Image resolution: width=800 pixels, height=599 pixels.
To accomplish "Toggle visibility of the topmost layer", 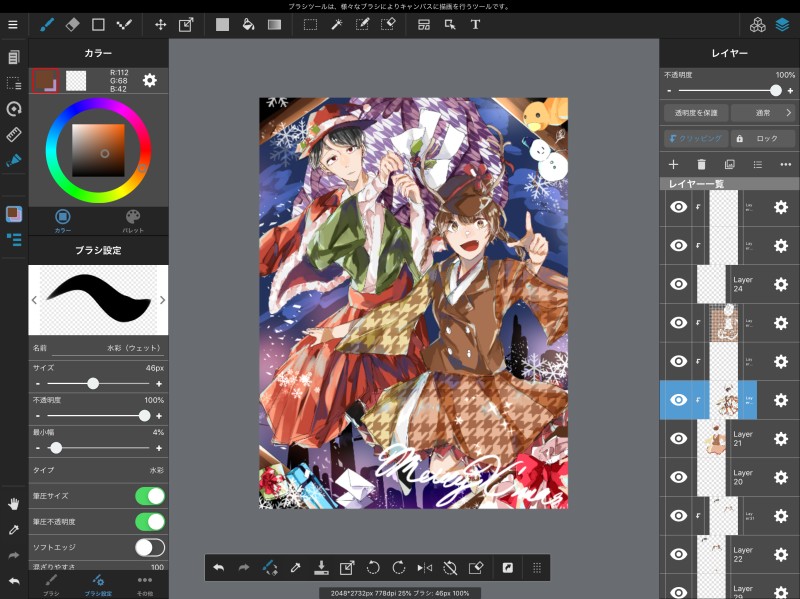I will (678, 207).
